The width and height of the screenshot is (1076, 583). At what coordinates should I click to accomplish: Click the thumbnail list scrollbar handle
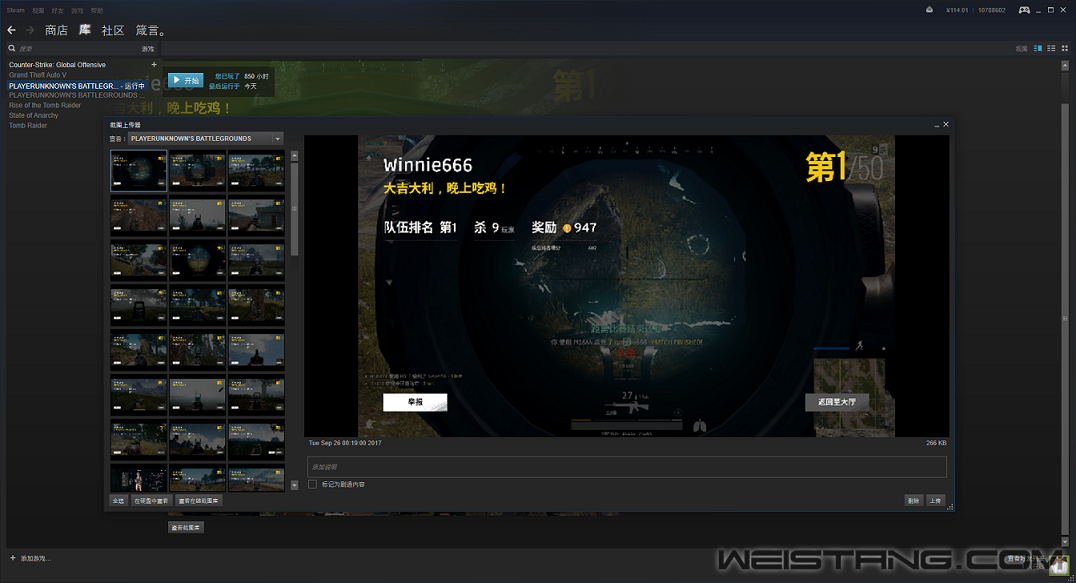click(x=294, y=209)
